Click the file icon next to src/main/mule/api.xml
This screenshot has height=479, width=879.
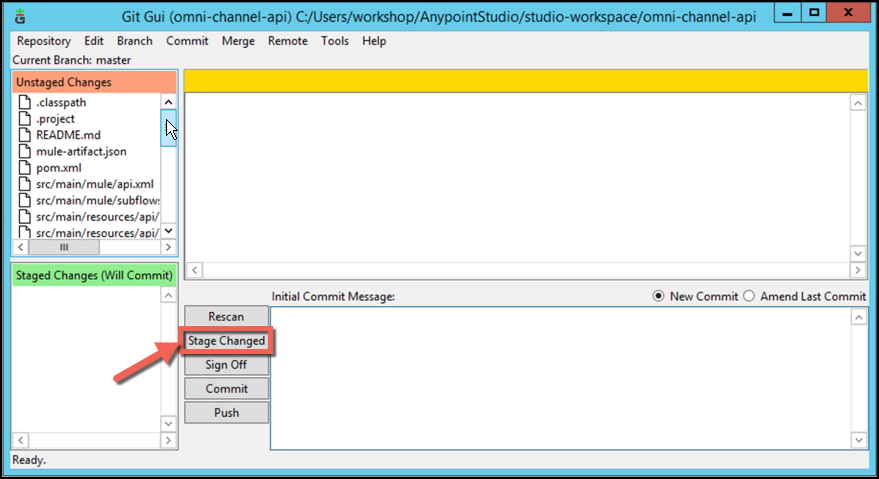click(x=25, y=183)
